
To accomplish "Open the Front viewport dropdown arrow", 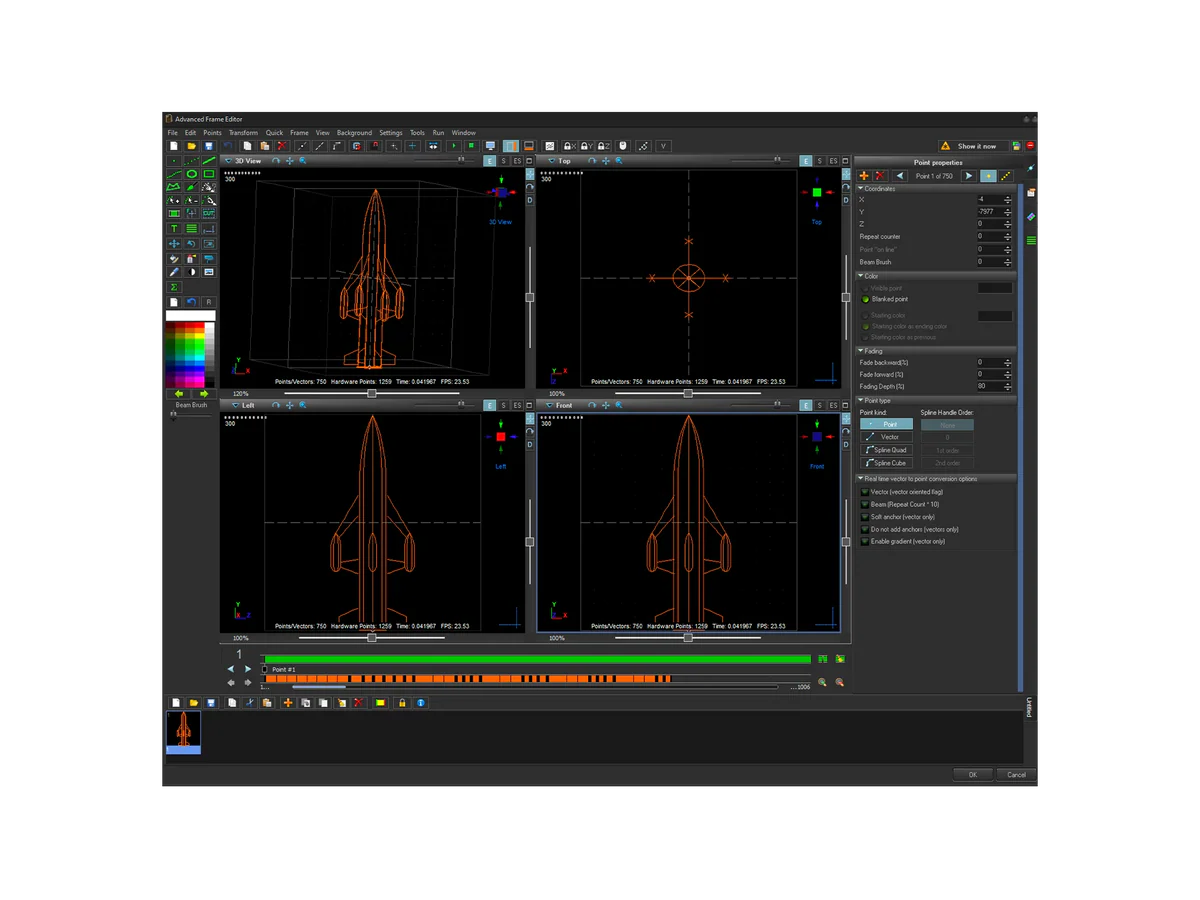I will (549, 405).
